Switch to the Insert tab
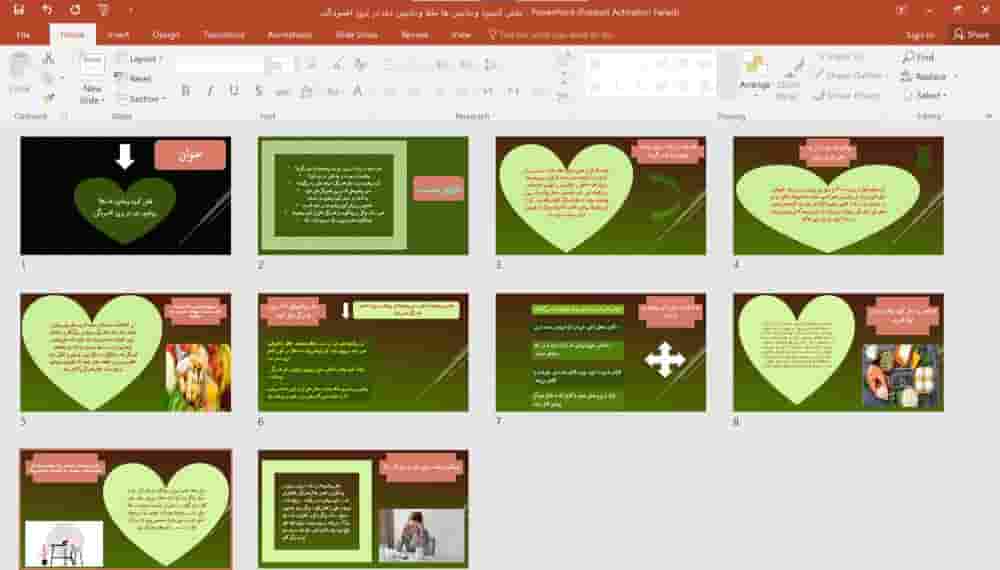Viewport: 1000px width, 570px height. [x=118, y=35]
